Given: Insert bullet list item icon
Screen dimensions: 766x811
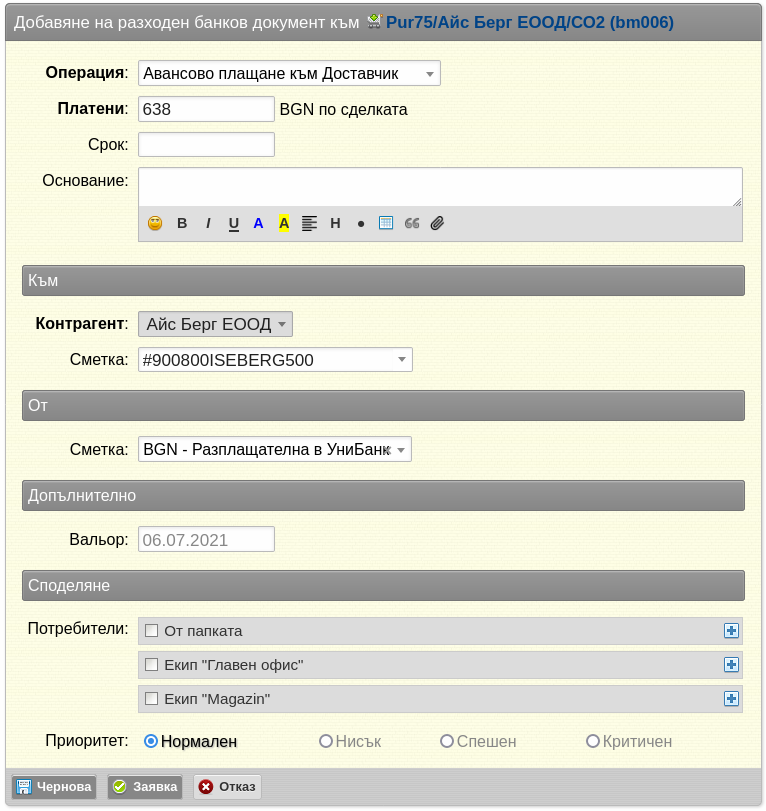Looking at the screenshot, I should pos(361,224).
